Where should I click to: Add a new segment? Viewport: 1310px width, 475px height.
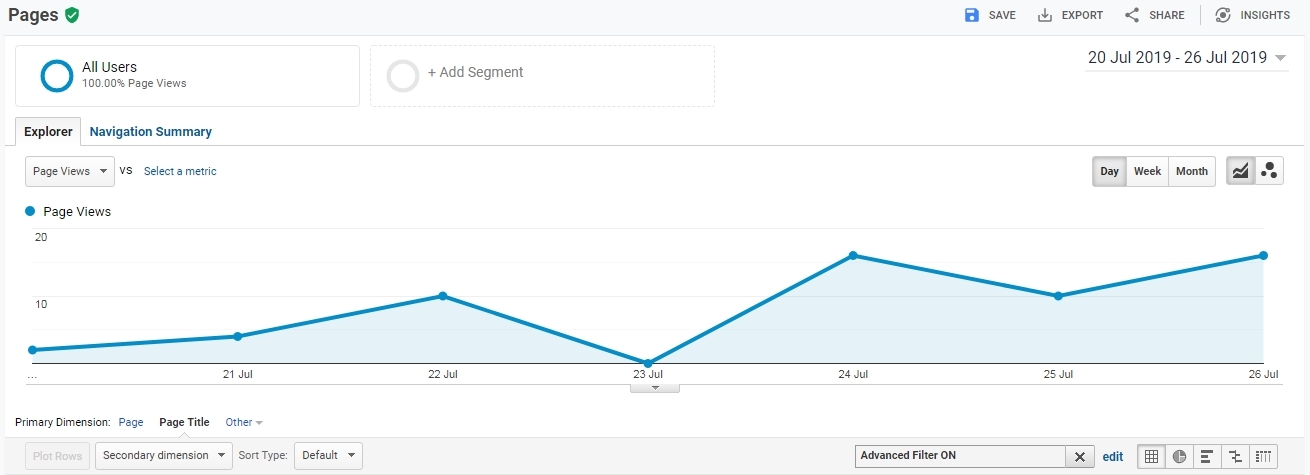pos(542,75)
